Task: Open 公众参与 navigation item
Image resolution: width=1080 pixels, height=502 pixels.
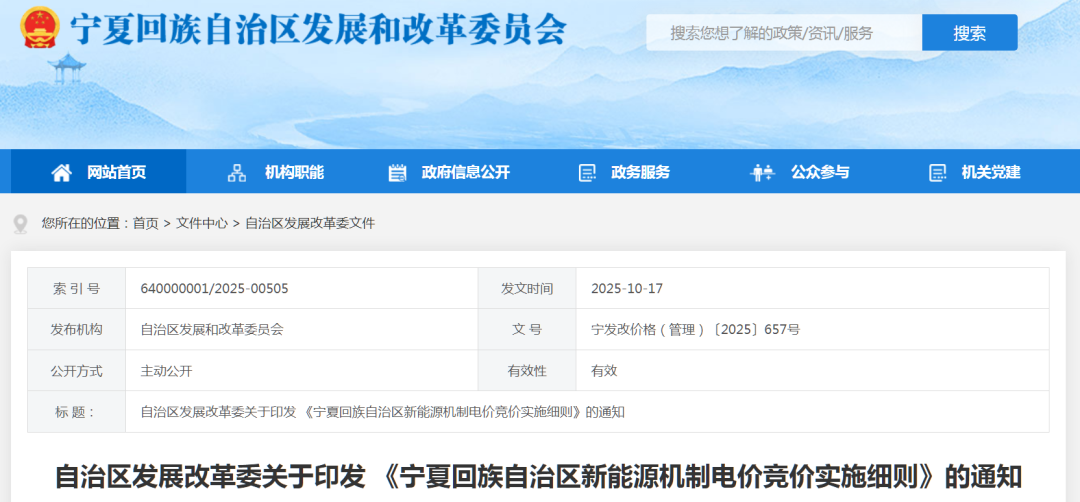Action: coord(820,172)
